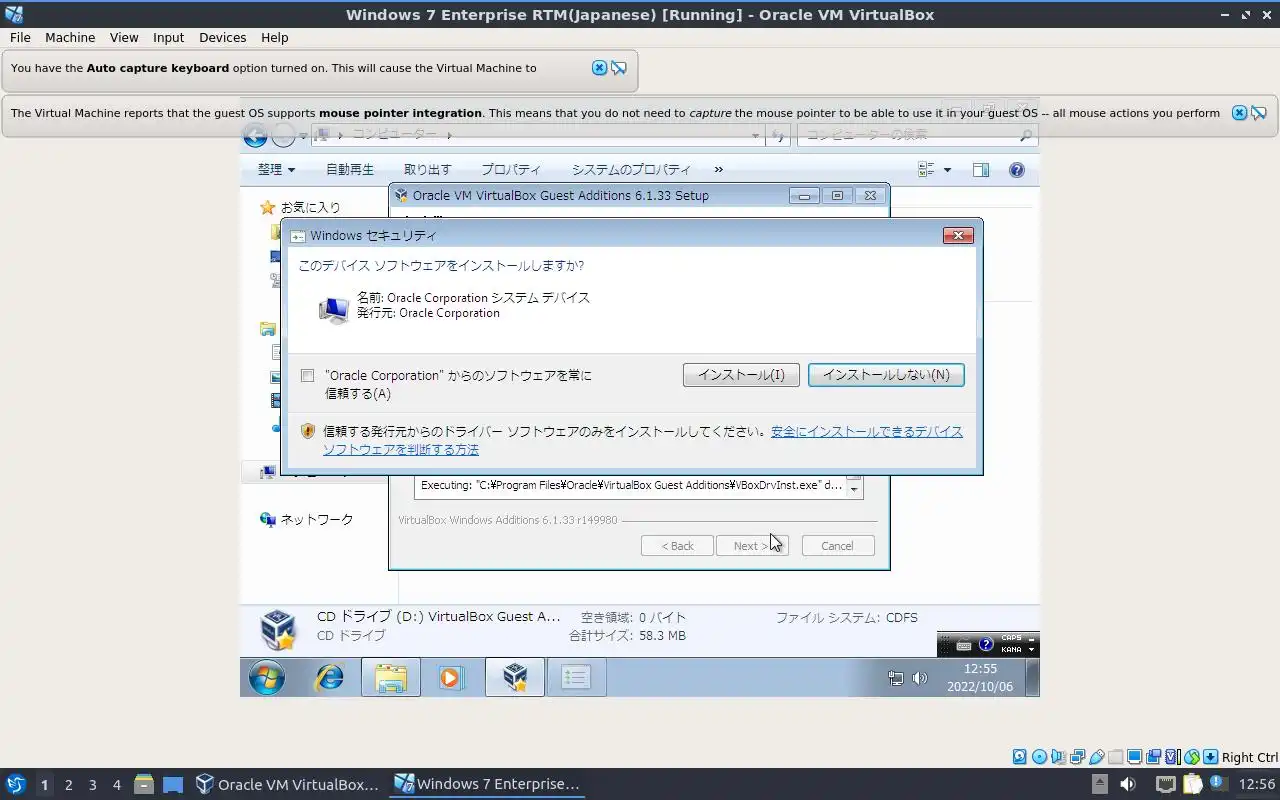1280x800 pixels.
Task: Click システムのプロパティ in Explorer toolbar
Action: [x=631, y=170]
